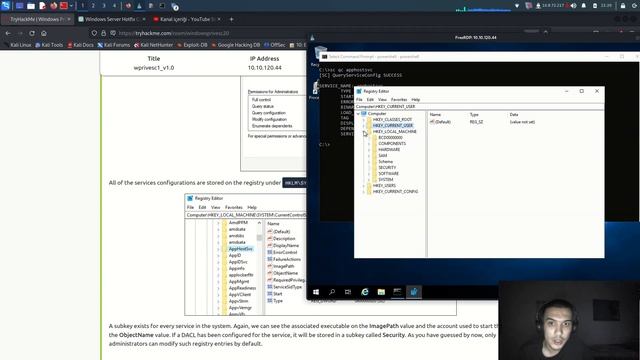Screen dimensions: 640x360
Task: Open the Windows Start button in RDP
Action: pos(316,292)
